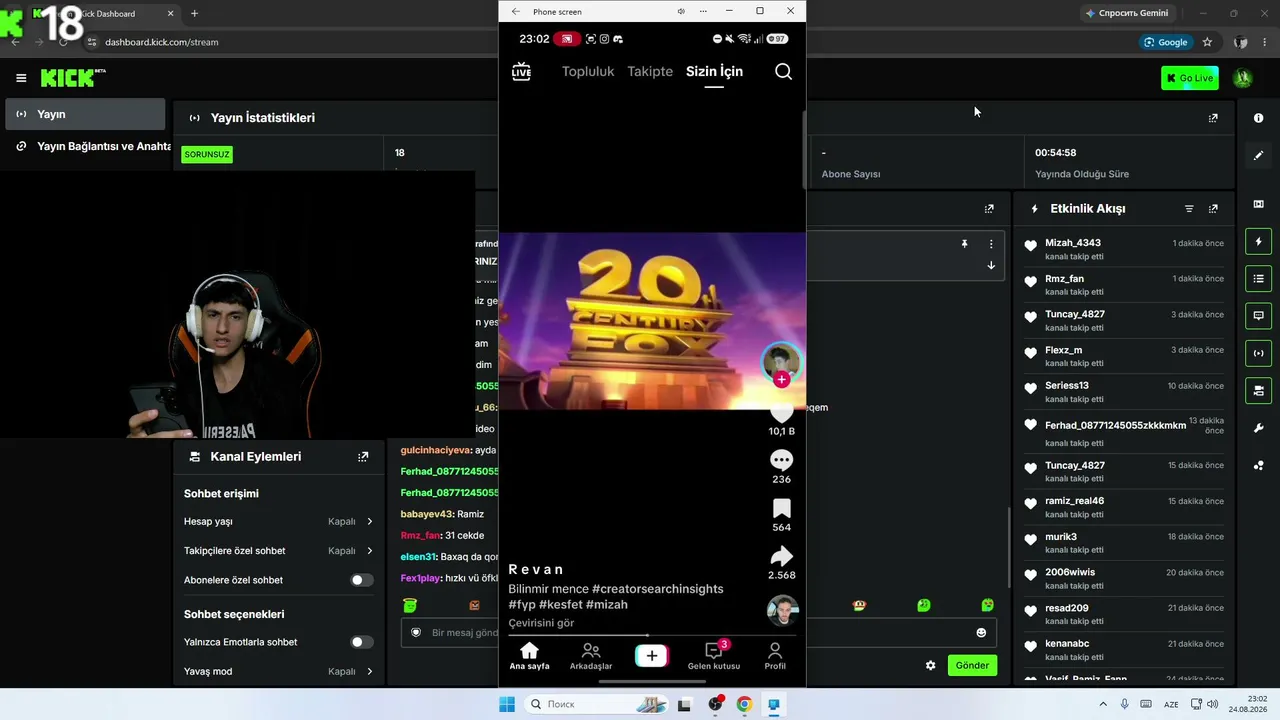1280x720 pixels.
Task: Open Revan creator name in TikTok
Action: pyautogui.click(x=536, y=569)
